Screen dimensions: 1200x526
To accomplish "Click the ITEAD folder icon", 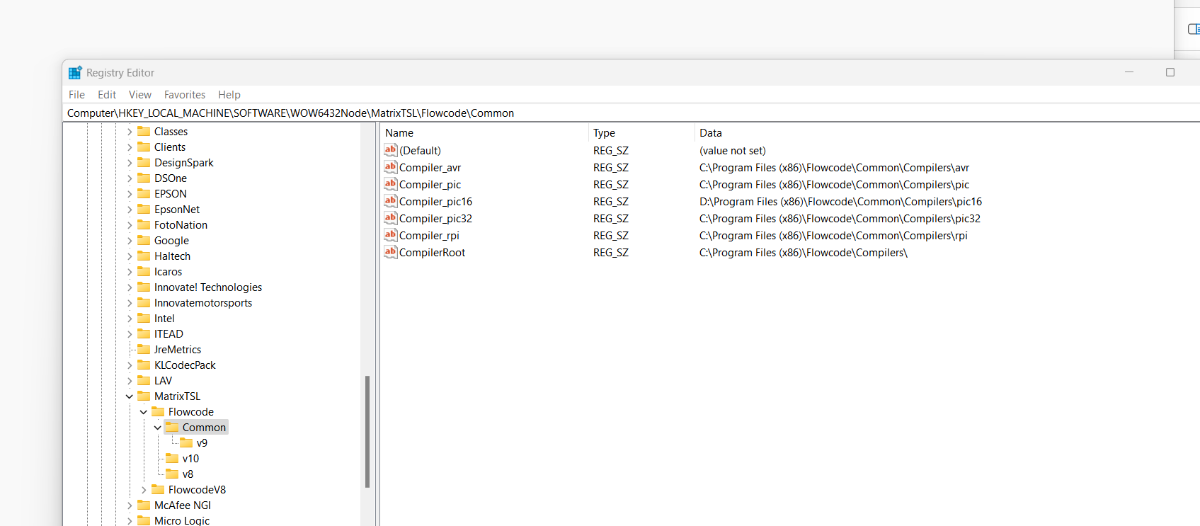I will (143, 334).
